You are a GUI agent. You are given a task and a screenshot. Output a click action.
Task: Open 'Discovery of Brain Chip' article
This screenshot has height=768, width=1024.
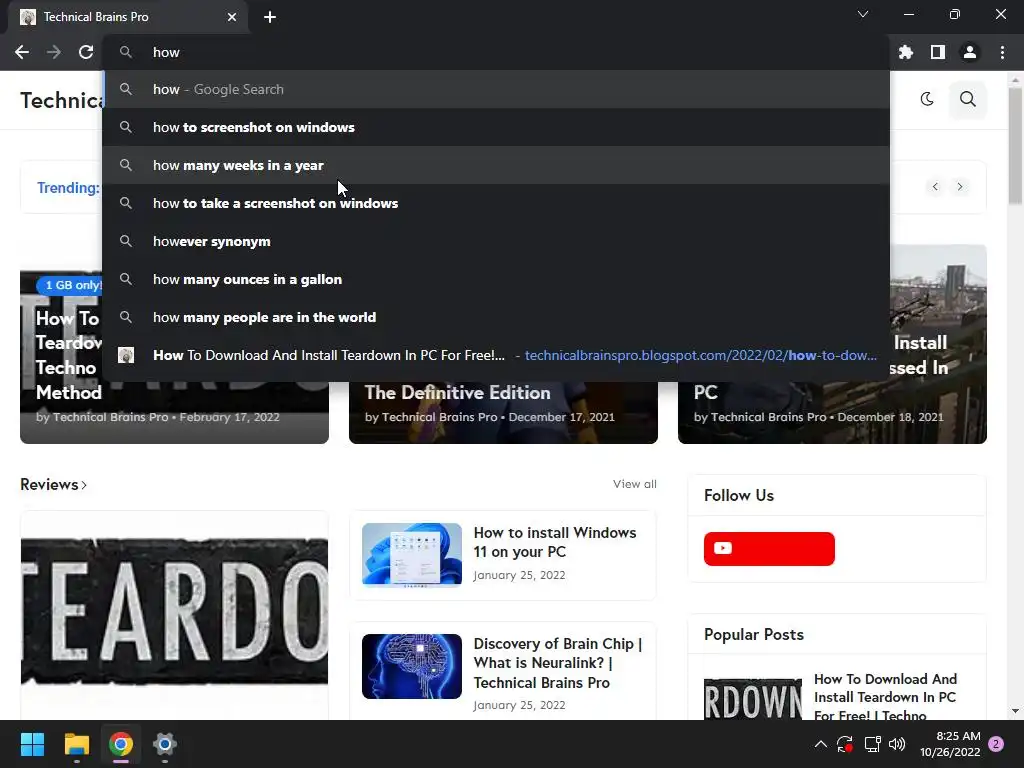pos(558,663)
